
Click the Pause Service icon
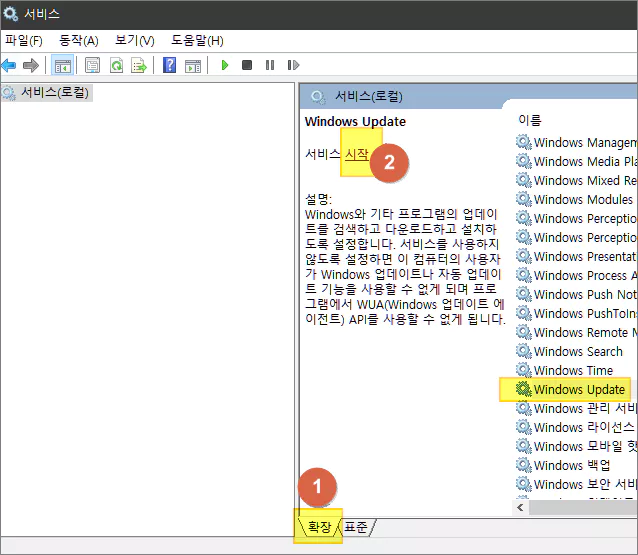[x=270, y=65]
